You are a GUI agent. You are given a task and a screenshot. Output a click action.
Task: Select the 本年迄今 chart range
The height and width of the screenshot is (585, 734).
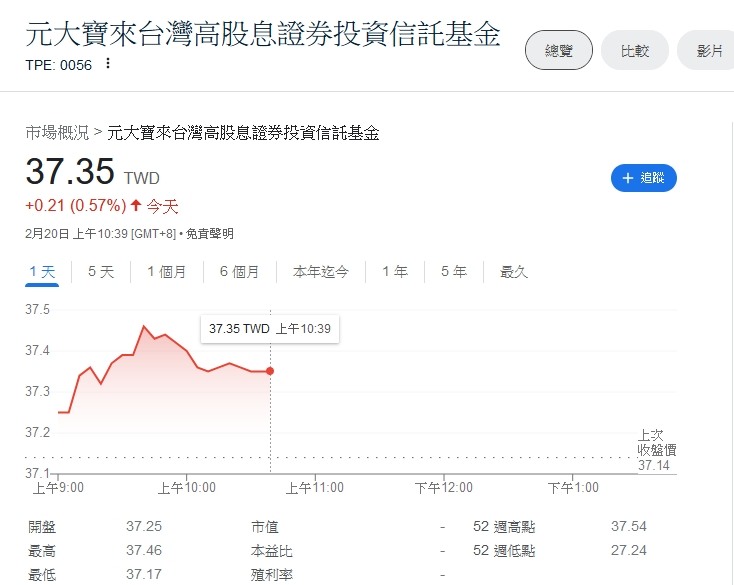pyautogui.click(x=321, y=271)
